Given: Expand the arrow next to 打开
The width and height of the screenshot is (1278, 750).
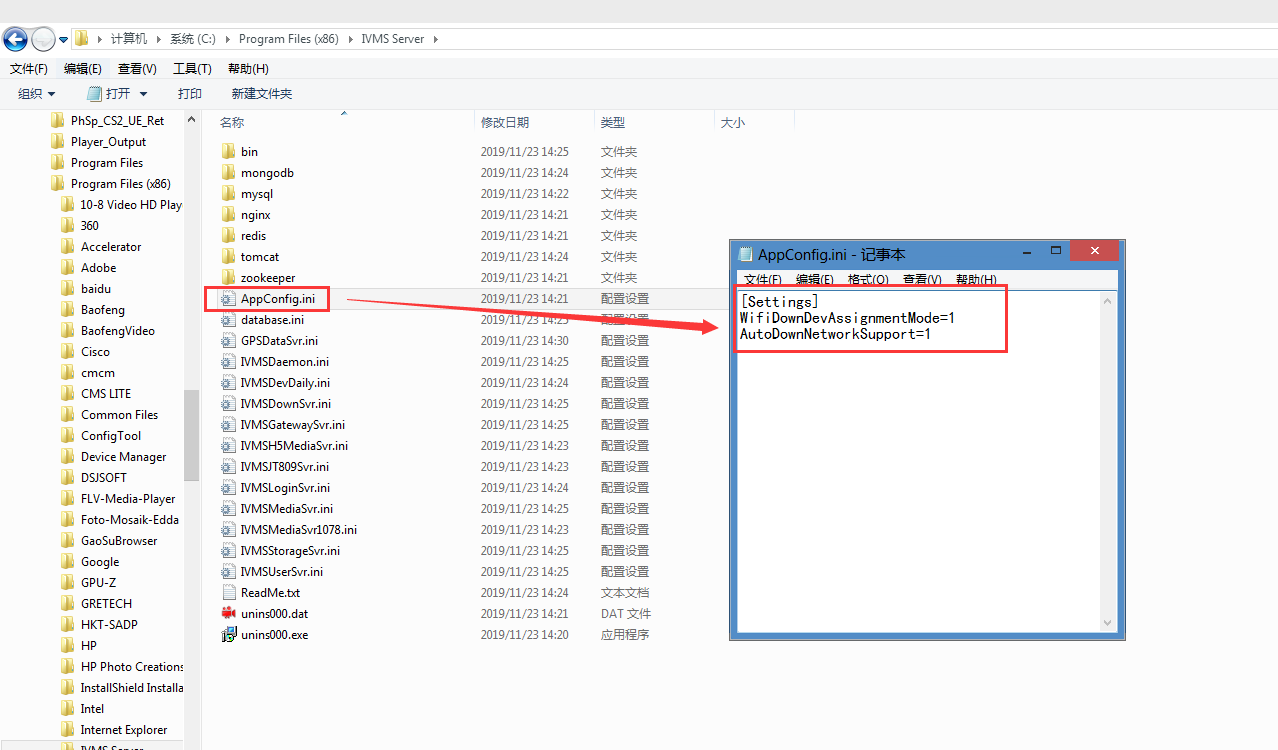Looking at the screenshot, I should [x=143, y=94].
